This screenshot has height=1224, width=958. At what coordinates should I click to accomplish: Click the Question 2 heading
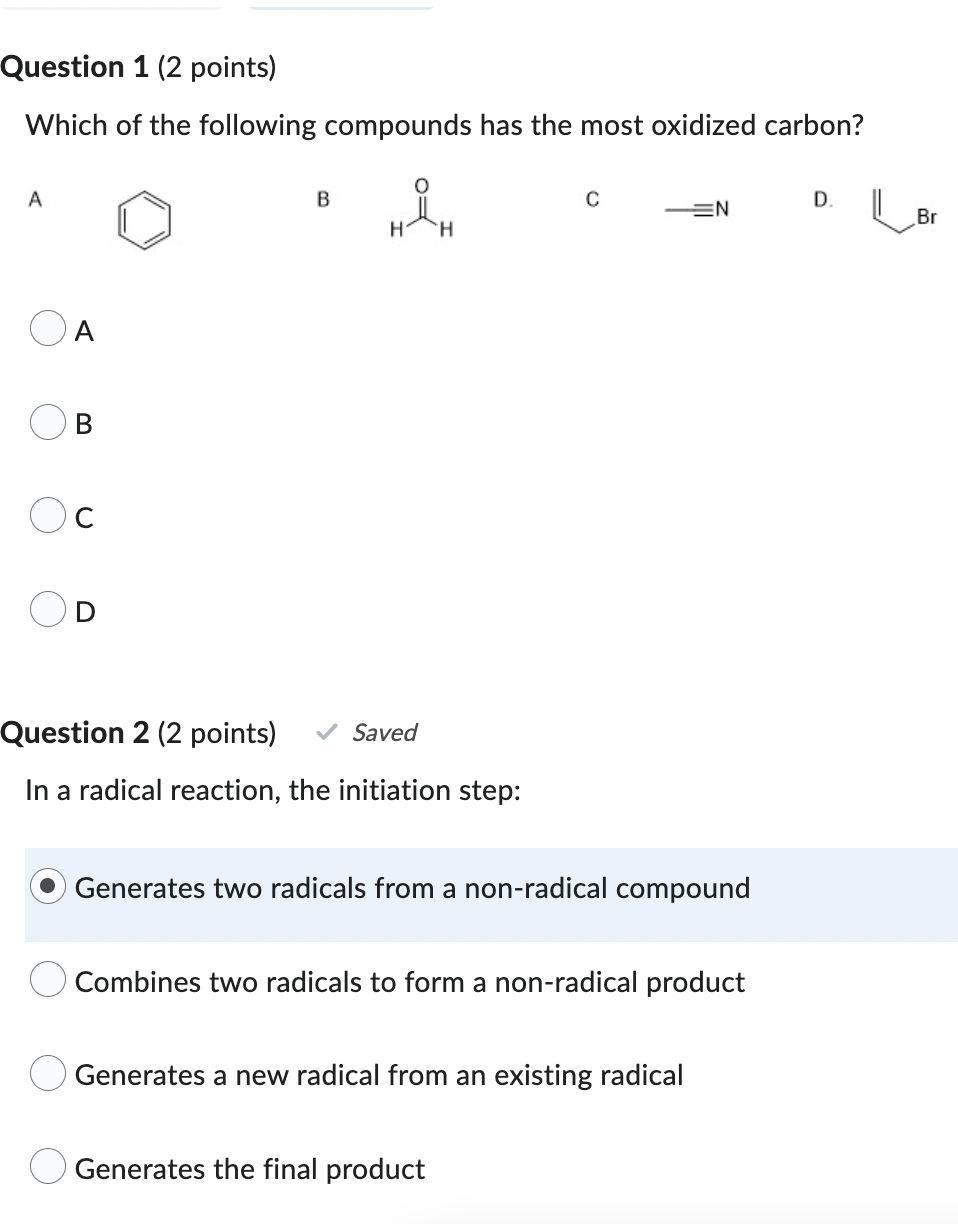pyautogui.click(x=138, y=733)
